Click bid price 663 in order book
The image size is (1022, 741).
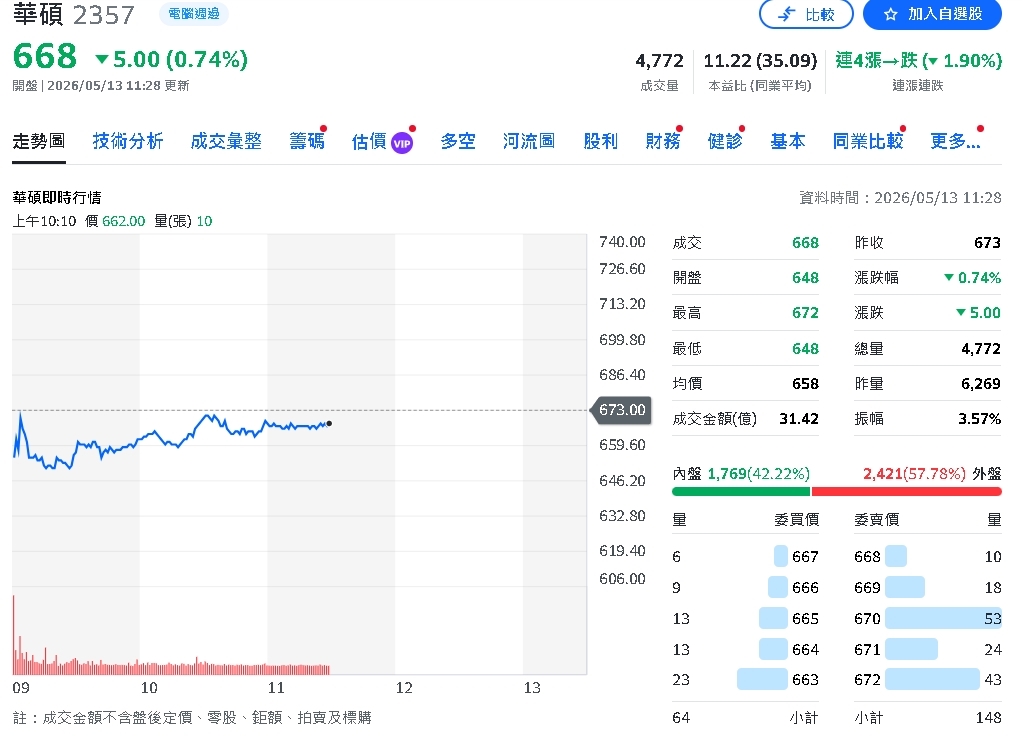(805, 680)
